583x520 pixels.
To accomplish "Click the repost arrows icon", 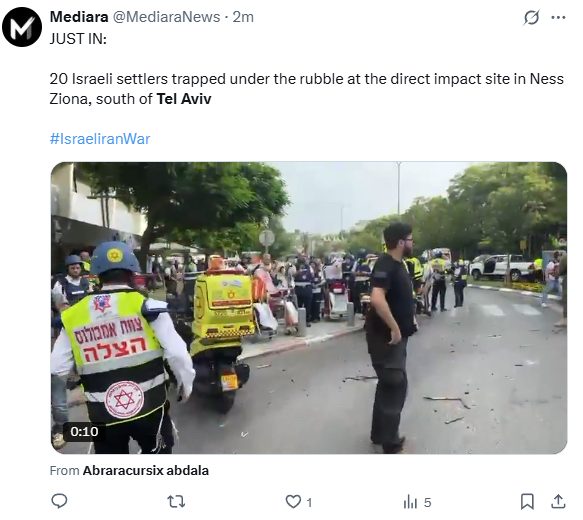I will pos(176,502).
